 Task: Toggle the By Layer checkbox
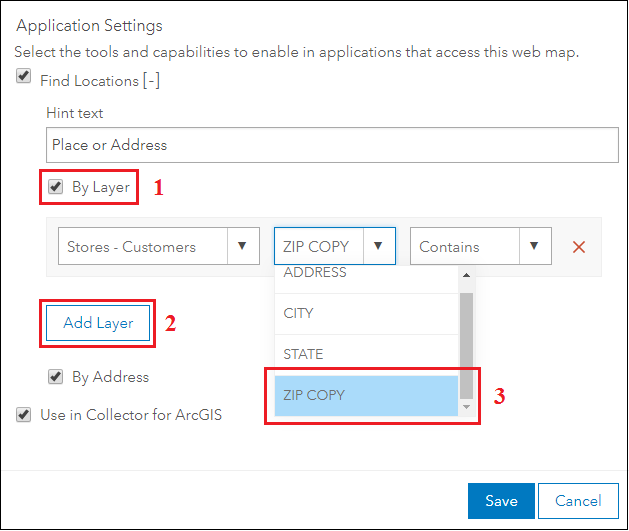(x=55, y=186)
